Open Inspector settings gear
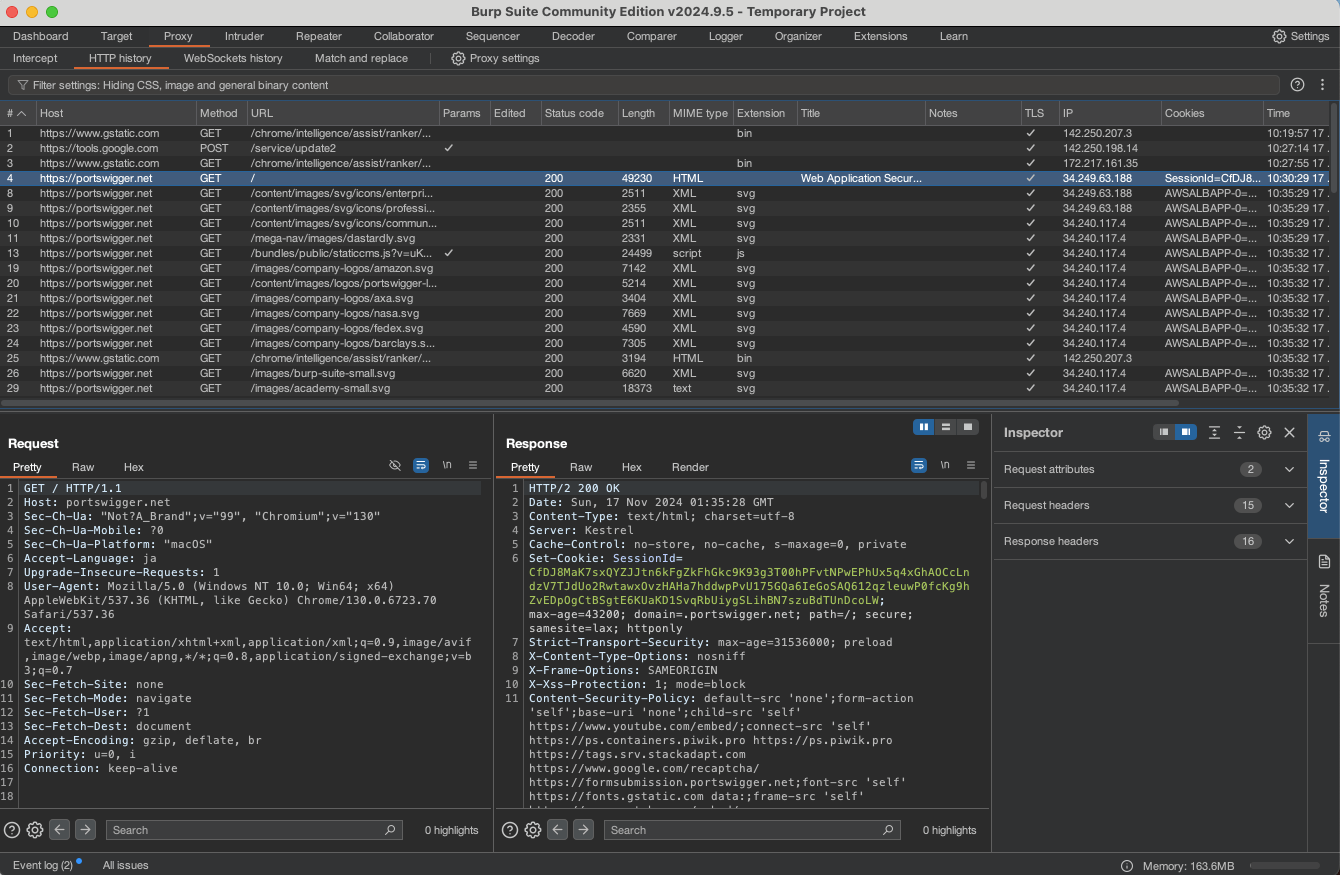The width and height of the screenshot is (1340, 875). point(1263,432)
